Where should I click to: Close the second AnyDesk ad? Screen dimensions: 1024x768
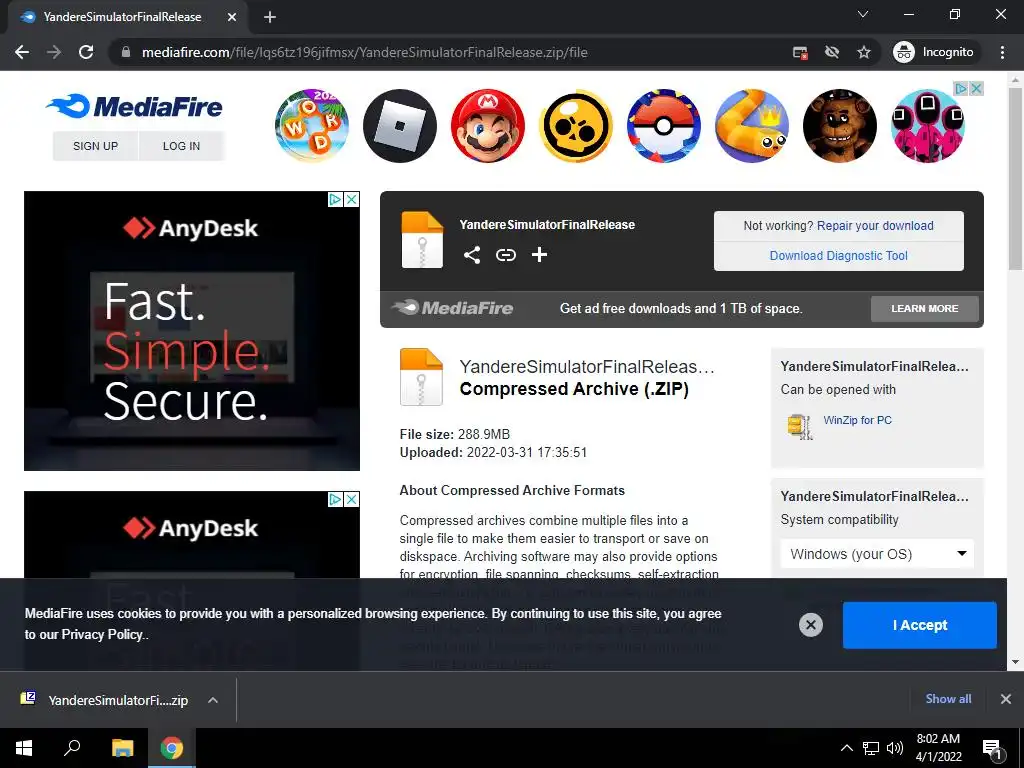click(351, 500)
